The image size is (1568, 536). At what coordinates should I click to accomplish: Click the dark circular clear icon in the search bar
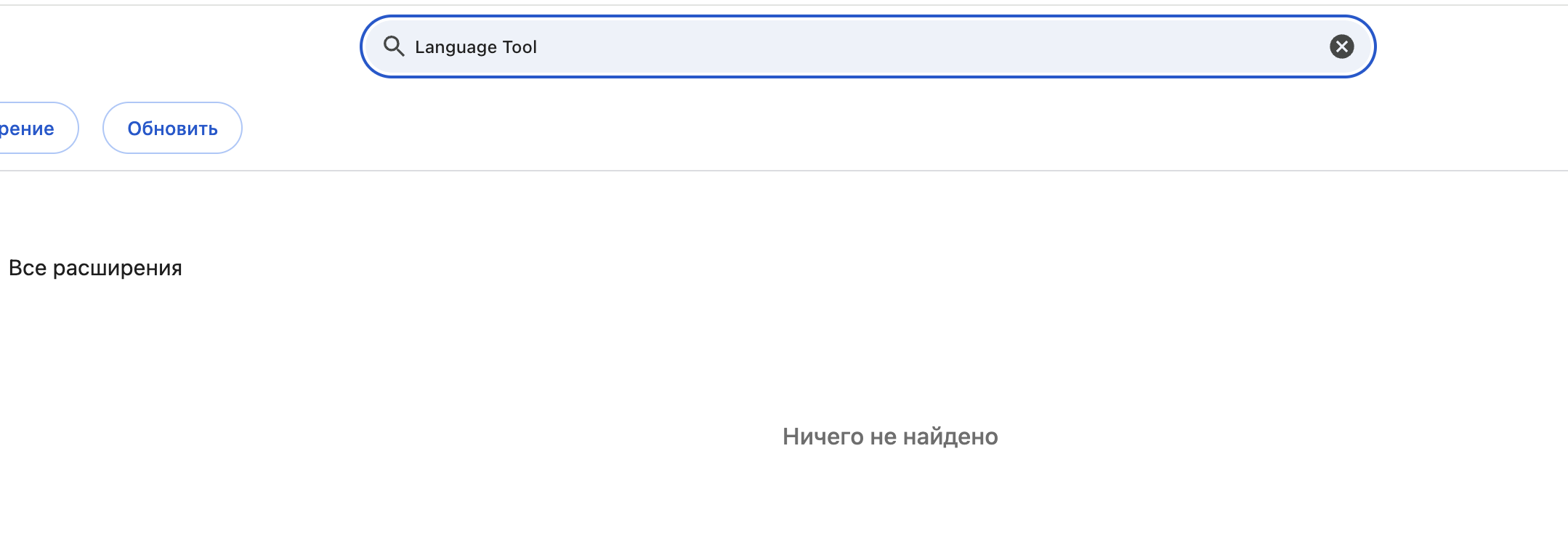point(1341,46)
